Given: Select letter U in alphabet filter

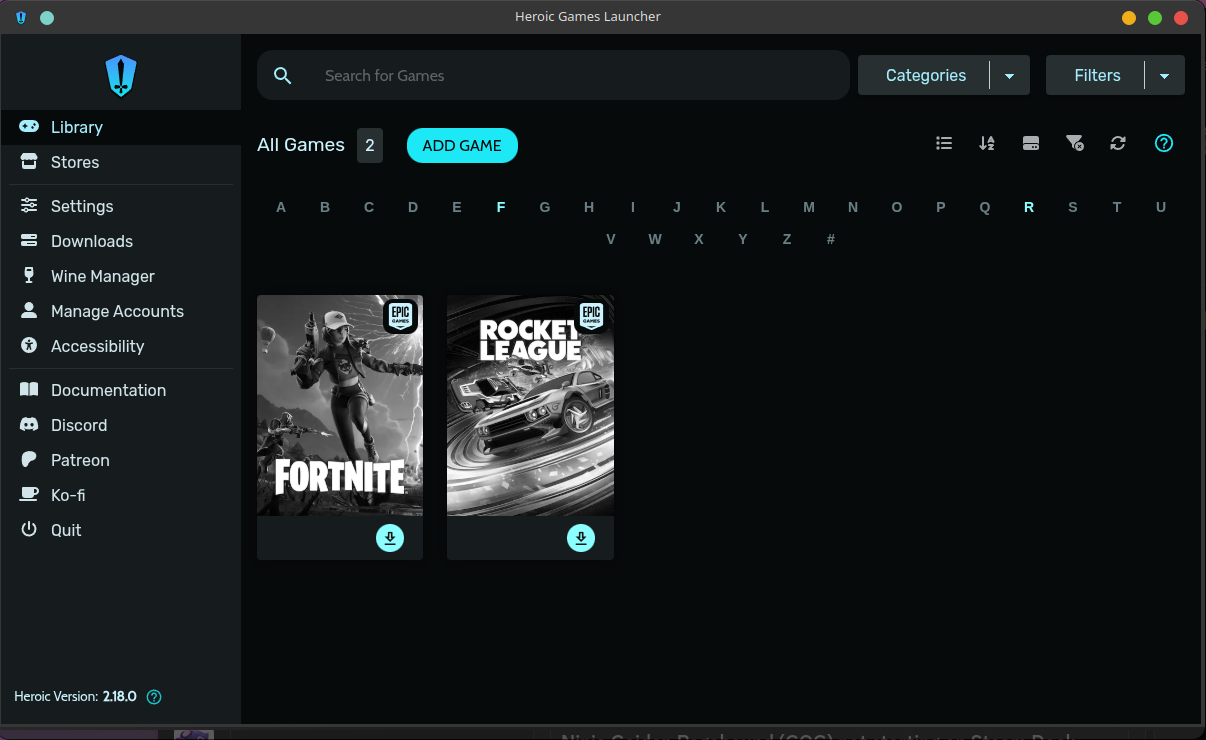Looking at the screenshot, I should click(x=1161, y=207).
